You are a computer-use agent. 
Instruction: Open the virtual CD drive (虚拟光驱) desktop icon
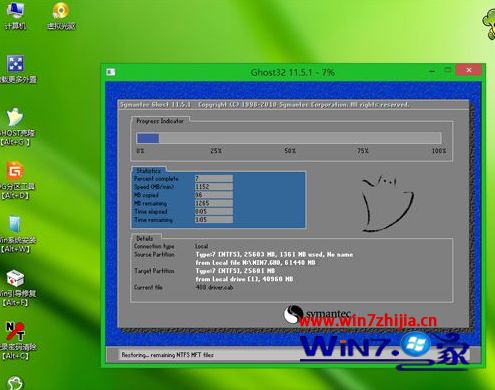pos(61,15)
